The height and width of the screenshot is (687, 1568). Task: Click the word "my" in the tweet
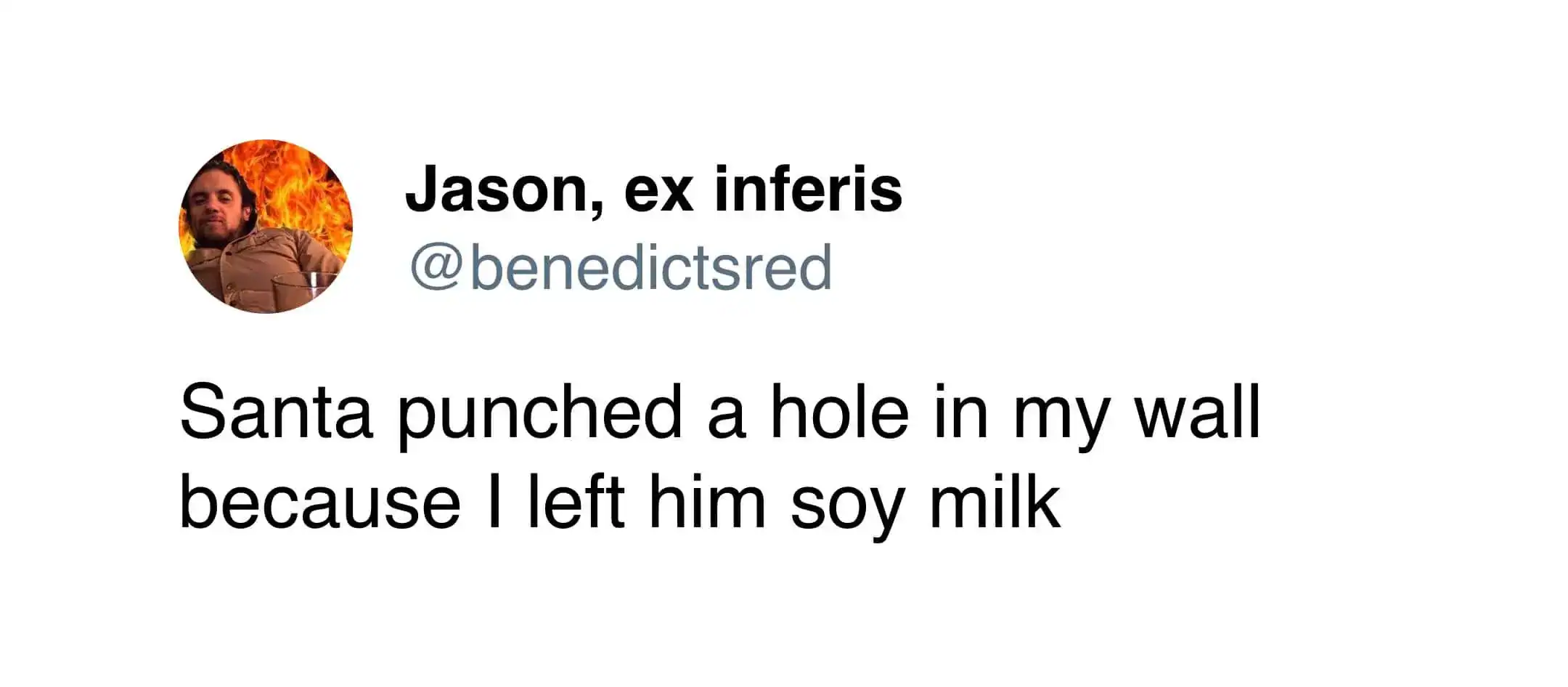(1061, 418)
